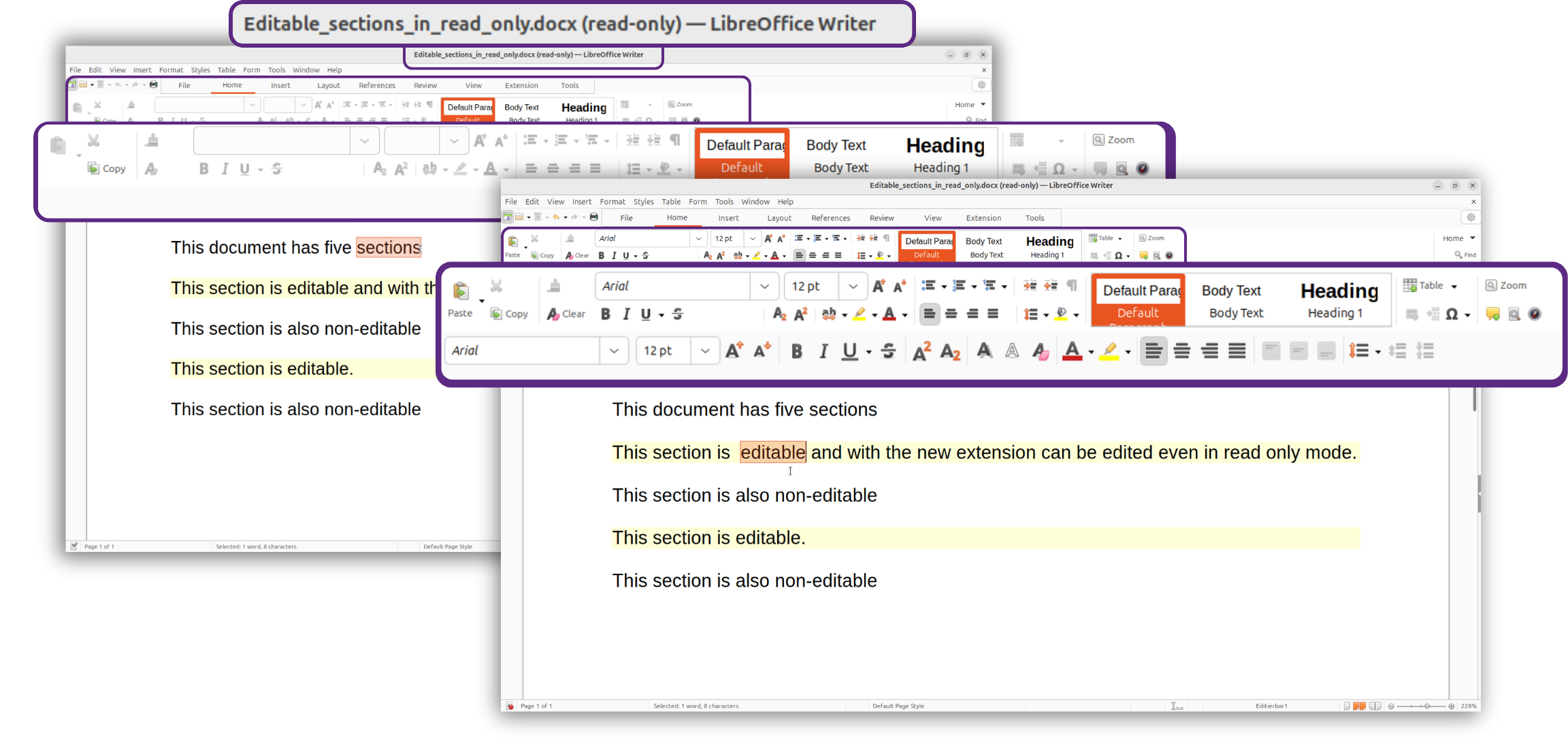Click the 228% zoom value in front window status bar
Viewport: 1568px width, 748px height.
click(1468, 706)
